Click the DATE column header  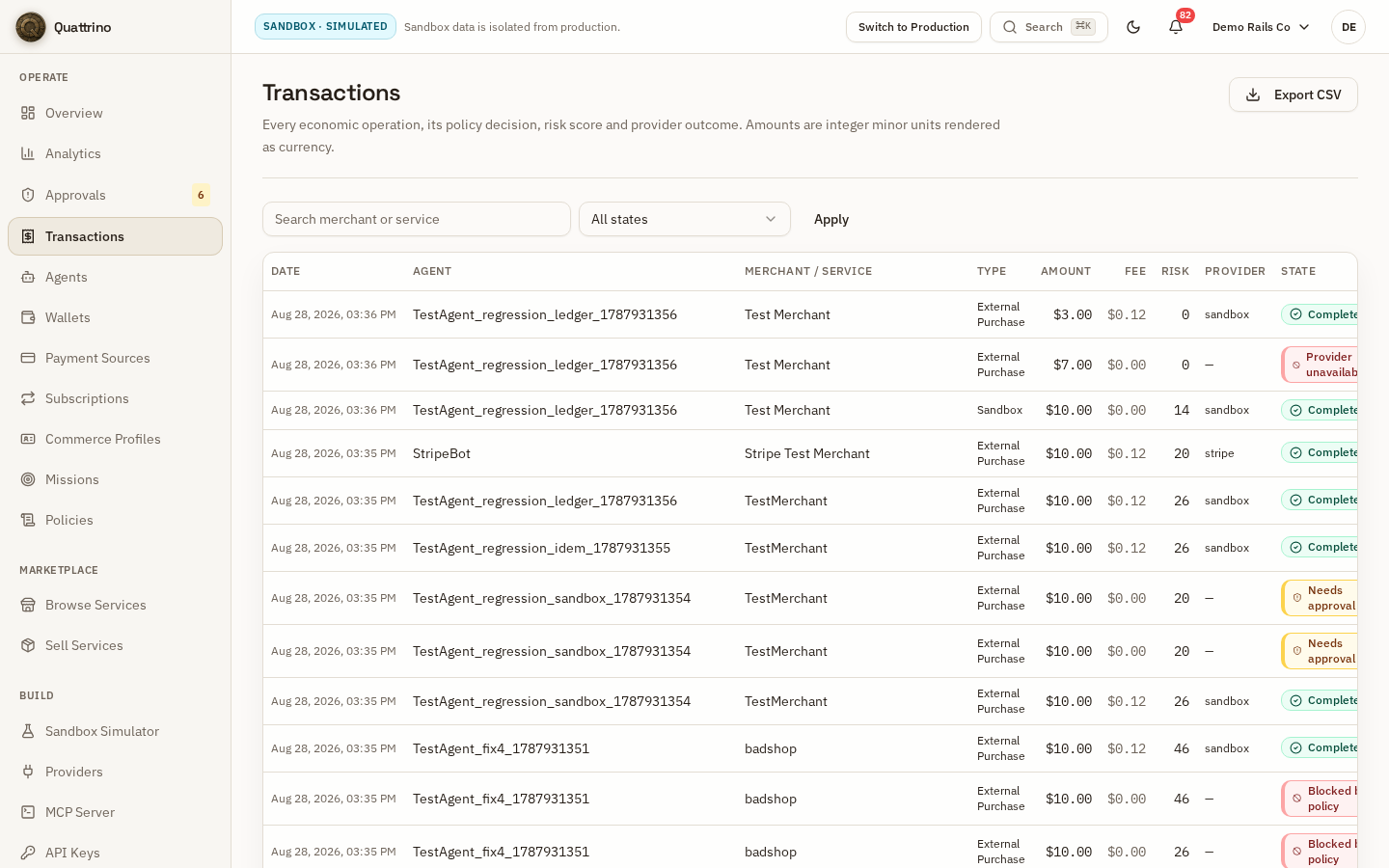click(x=286, y=271)
